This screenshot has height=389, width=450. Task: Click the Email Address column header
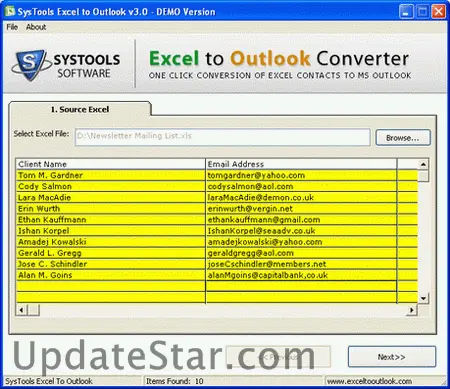point(301,164)
